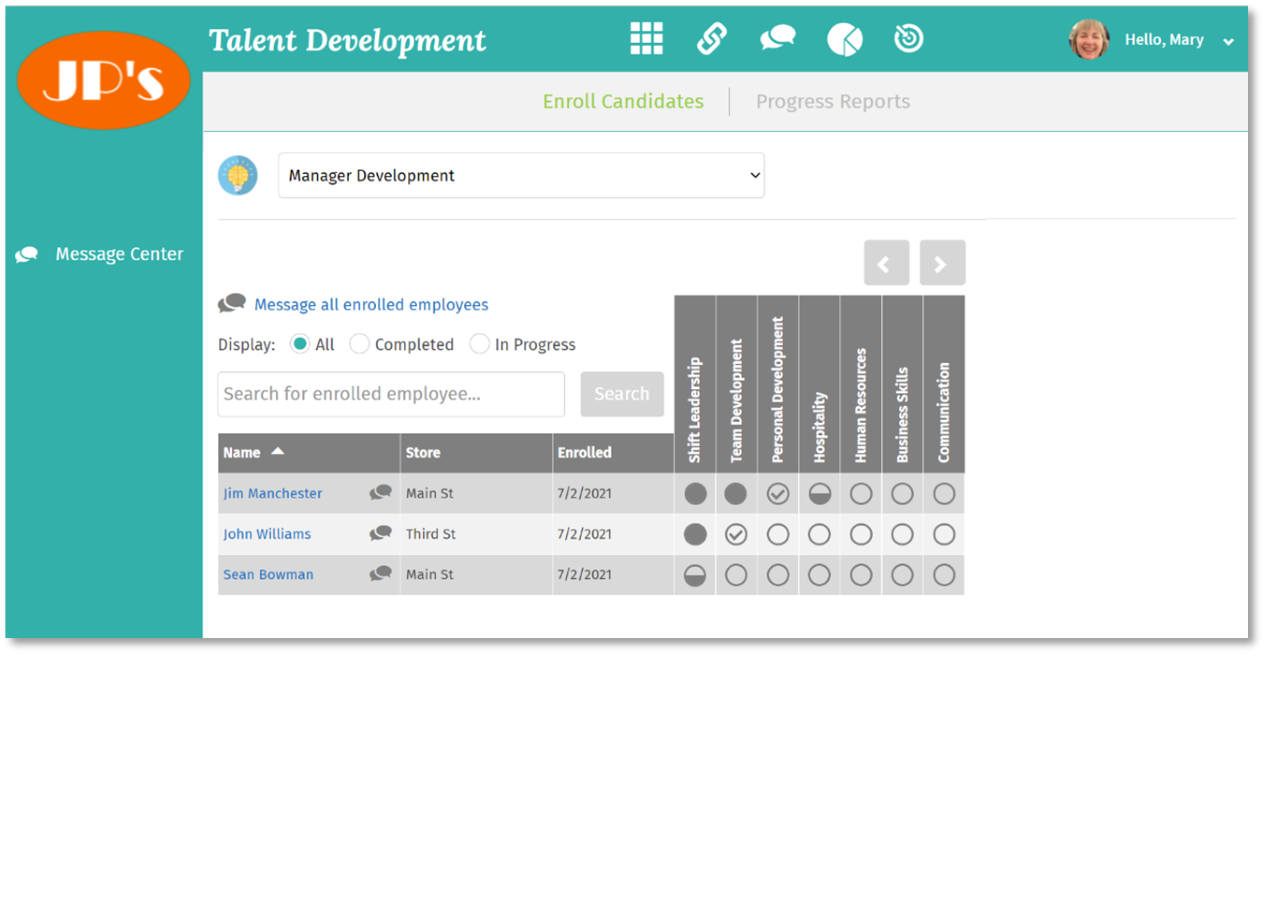Select the All display radio button
The image size is (1266, 900).
click(x=300, y=344)
